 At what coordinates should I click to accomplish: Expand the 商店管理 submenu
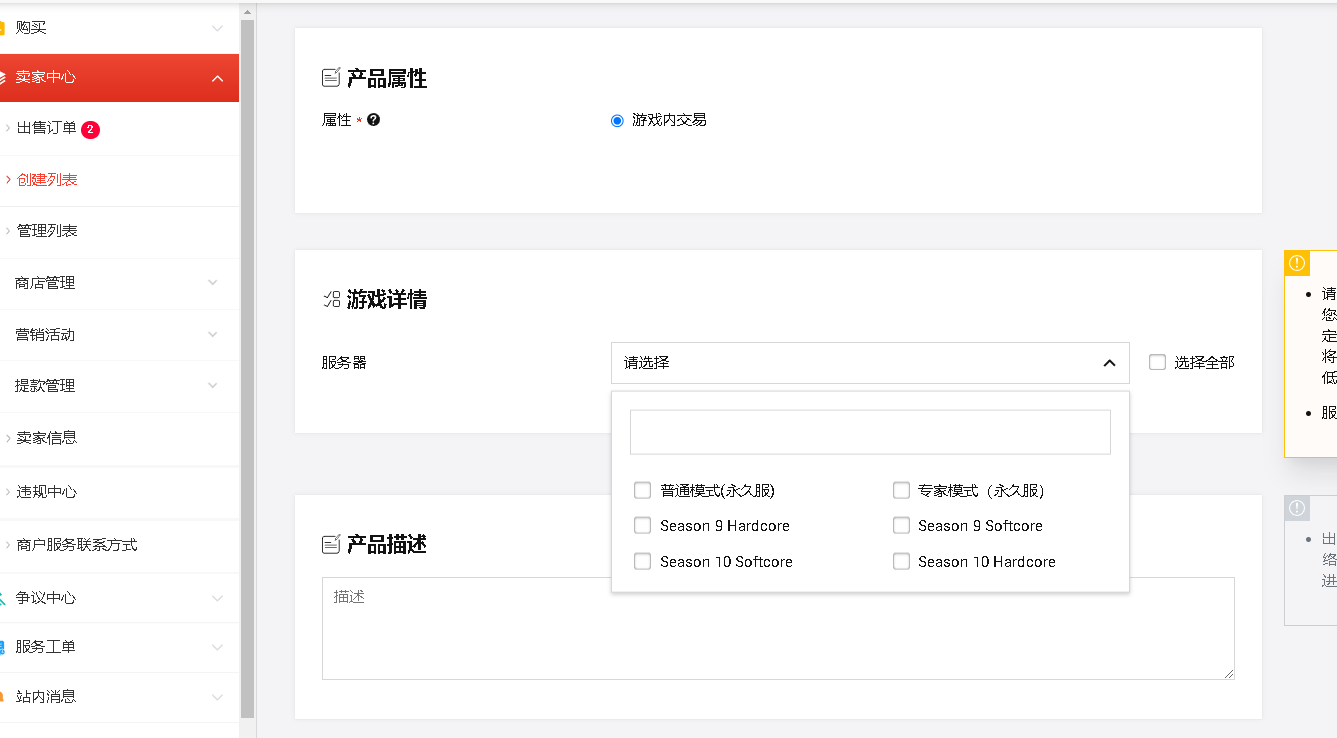(212, 283)
